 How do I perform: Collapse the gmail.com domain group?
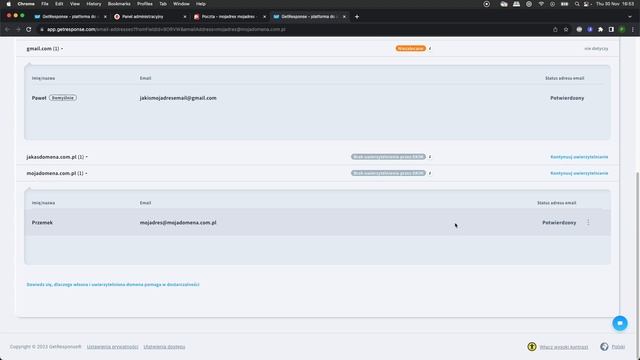[45, 49]
